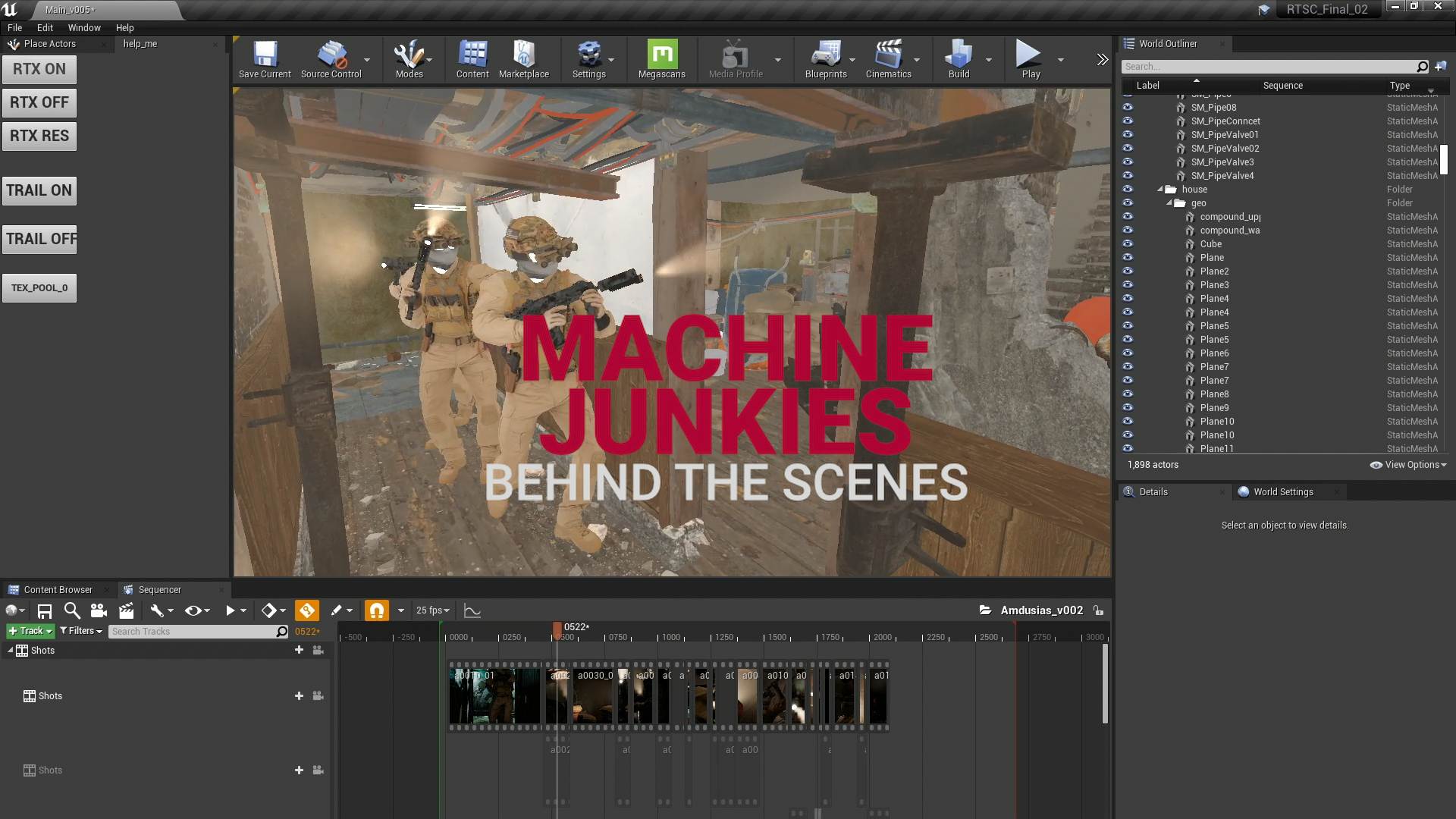Collapse the house folder in outliner
Viewport: 1456px width, 819px height.
[x=1159, y=190]
